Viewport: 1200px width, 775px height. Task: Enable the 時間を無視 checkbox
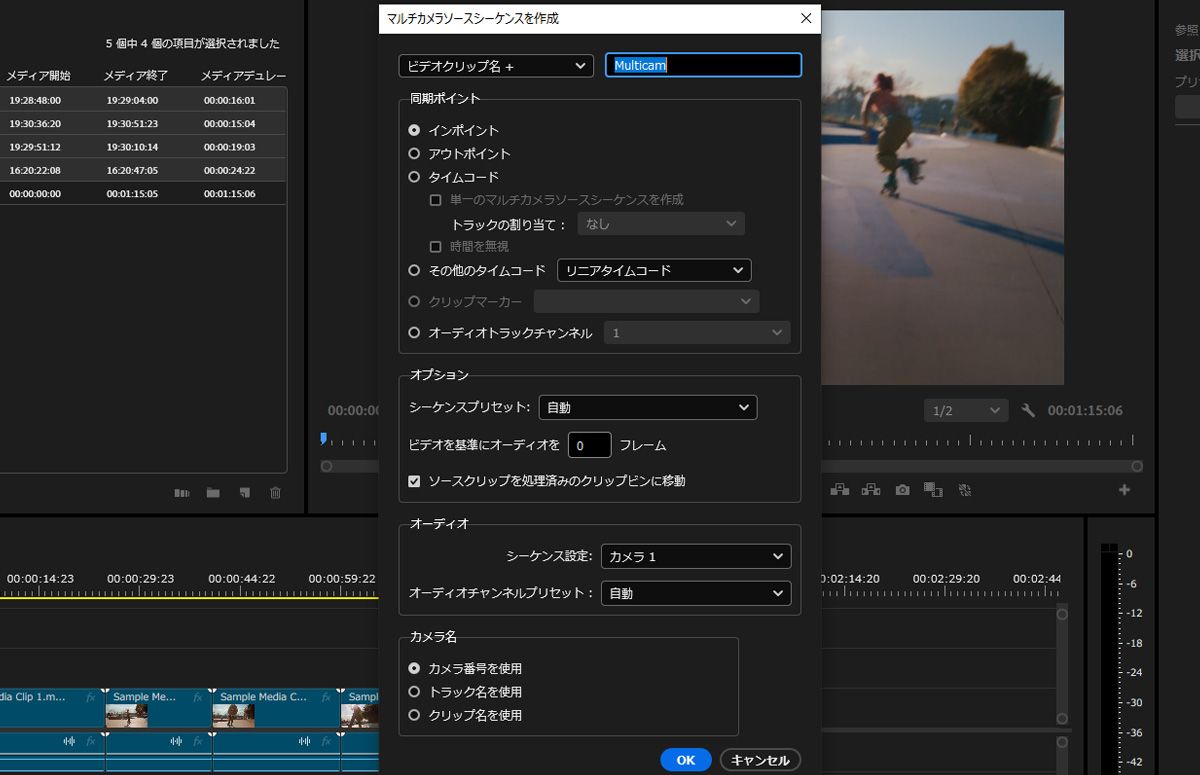tap(436, 246)
